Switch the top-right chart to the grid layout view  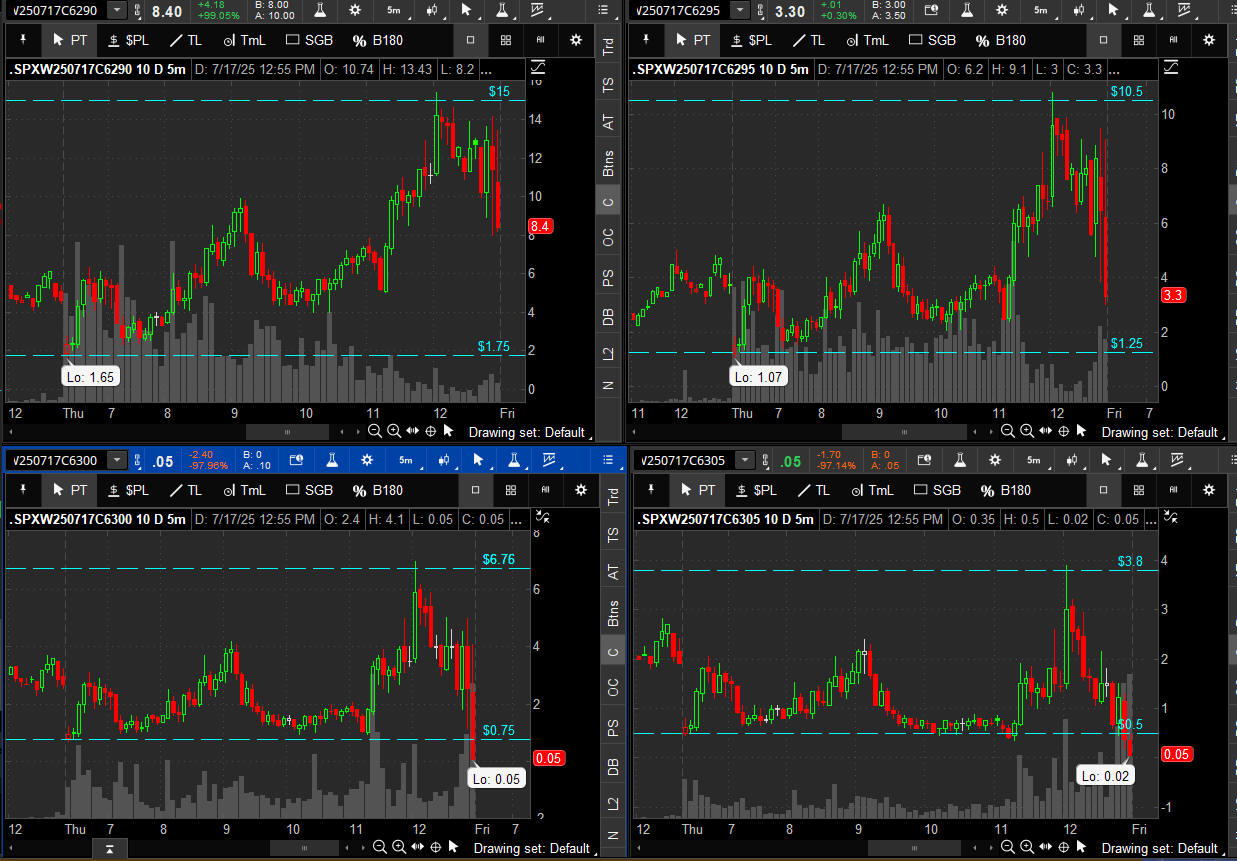[1138, 40]
